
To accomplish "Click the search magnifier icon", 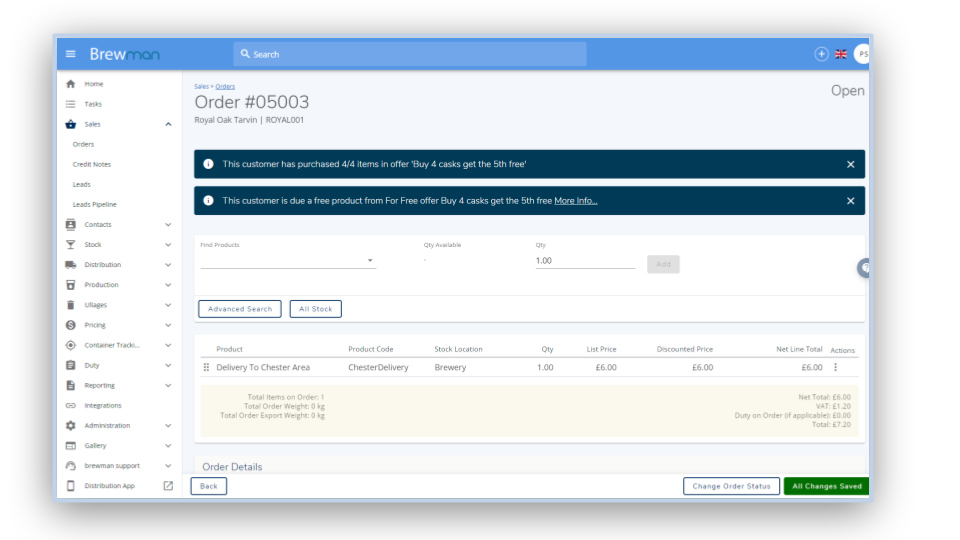I will pyautogui.click(x=245, y=54).
